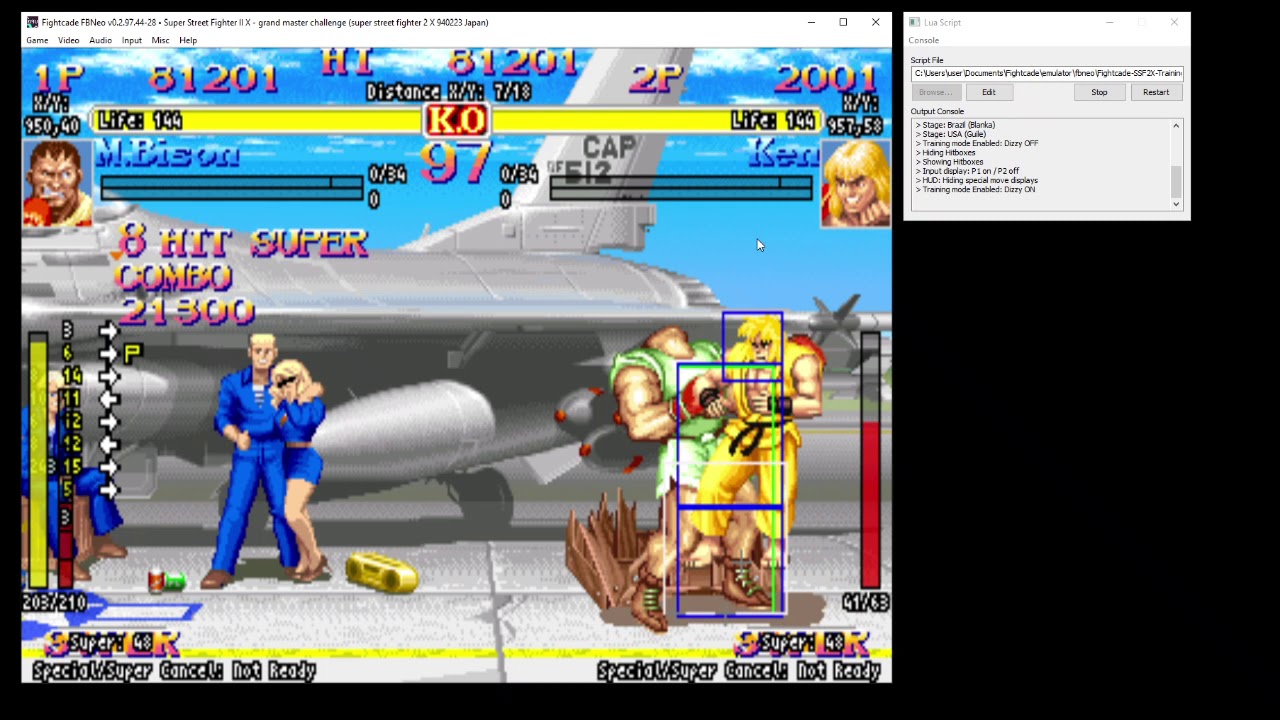
Task: Open the Input menu
Action: click(131, 40)
